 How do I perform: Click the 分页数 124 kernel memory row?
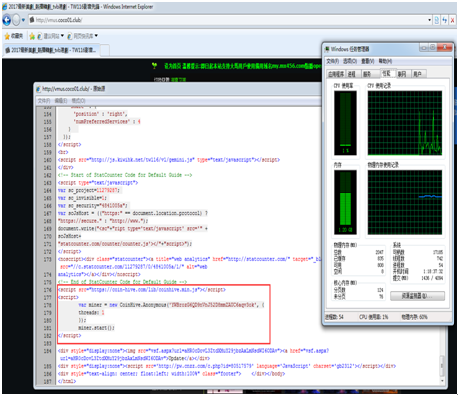(x=358, y=290)
